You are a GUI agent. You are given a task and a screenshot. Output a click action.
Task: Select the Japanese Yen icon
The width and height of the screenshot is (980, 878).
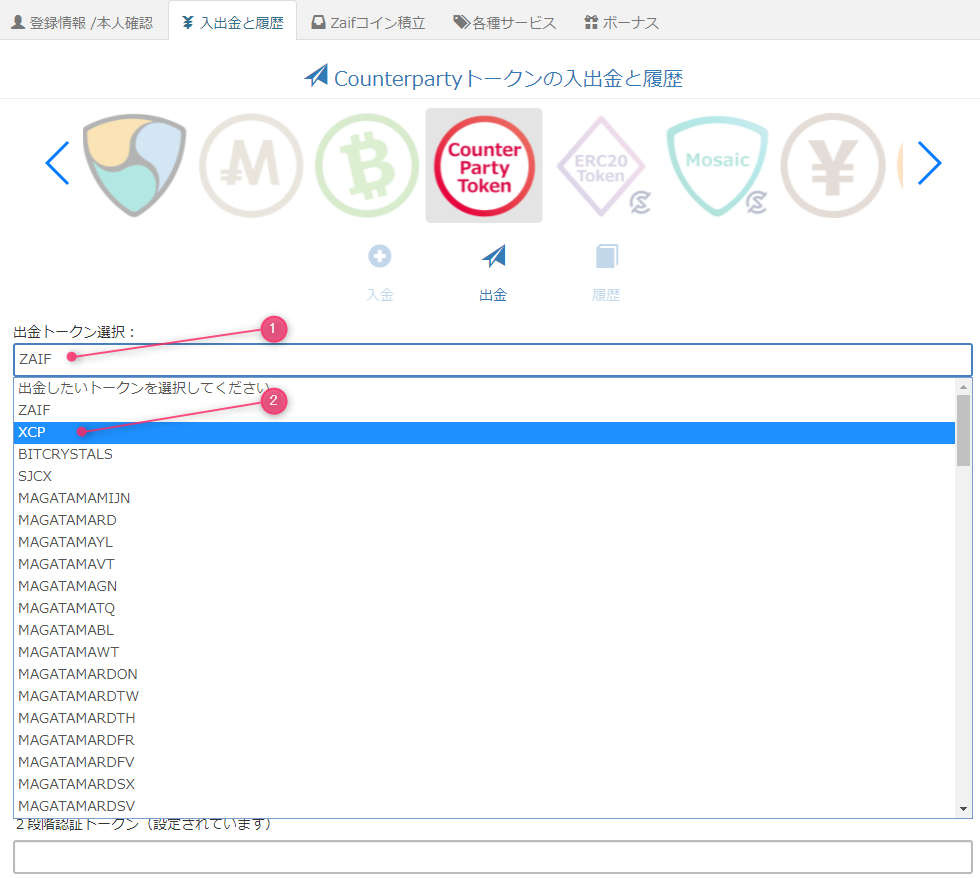[x=832, y=165]
